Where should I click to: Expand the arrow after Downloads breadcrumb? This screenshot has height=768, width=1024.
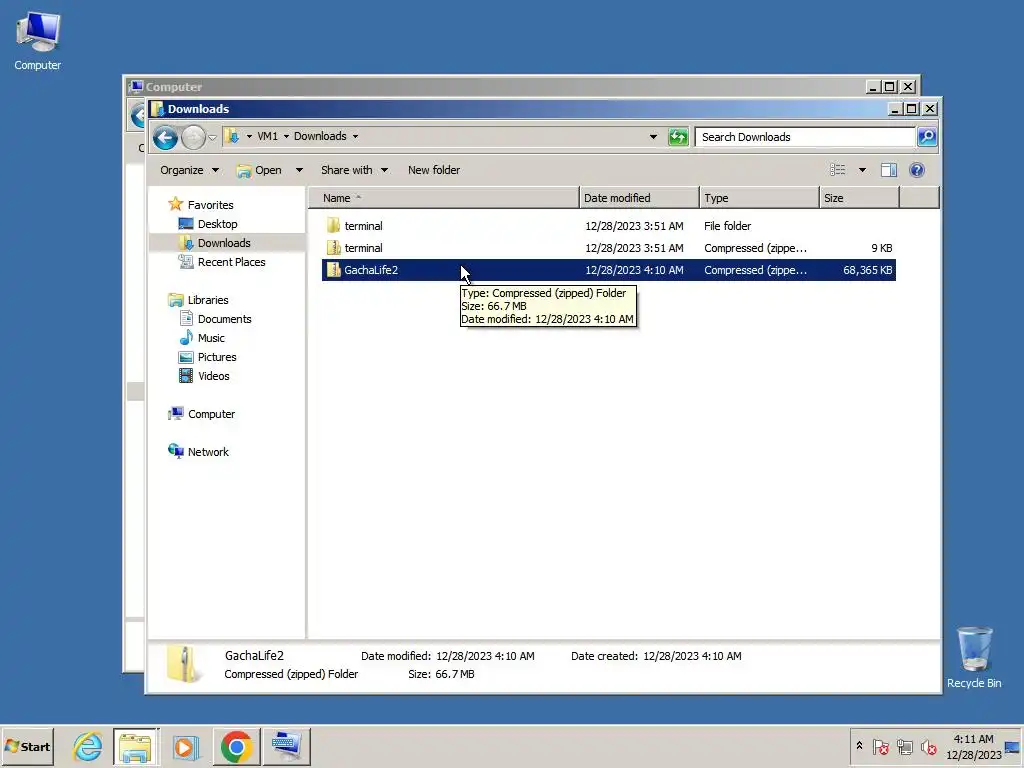[355, 136]
